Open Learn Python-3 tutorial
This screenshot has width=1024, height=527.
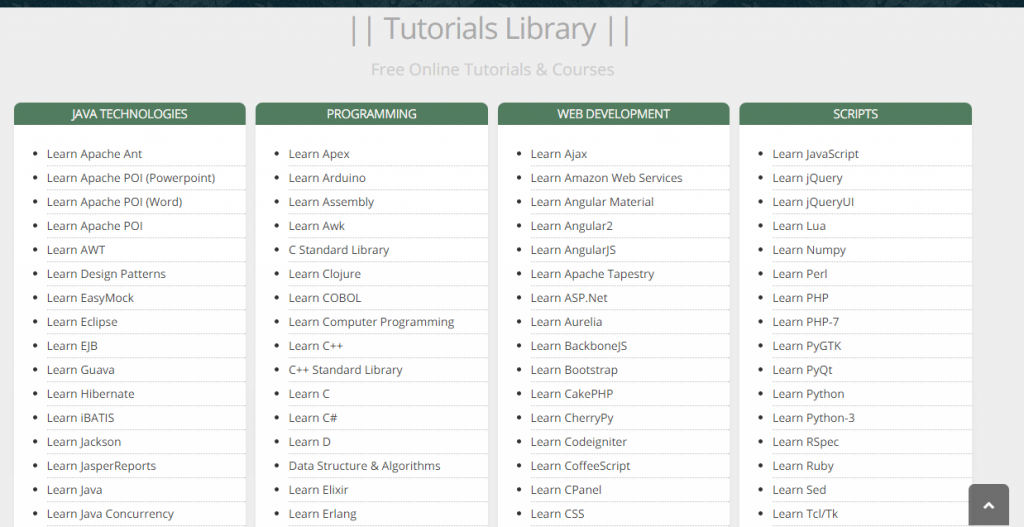click(813, 418)
